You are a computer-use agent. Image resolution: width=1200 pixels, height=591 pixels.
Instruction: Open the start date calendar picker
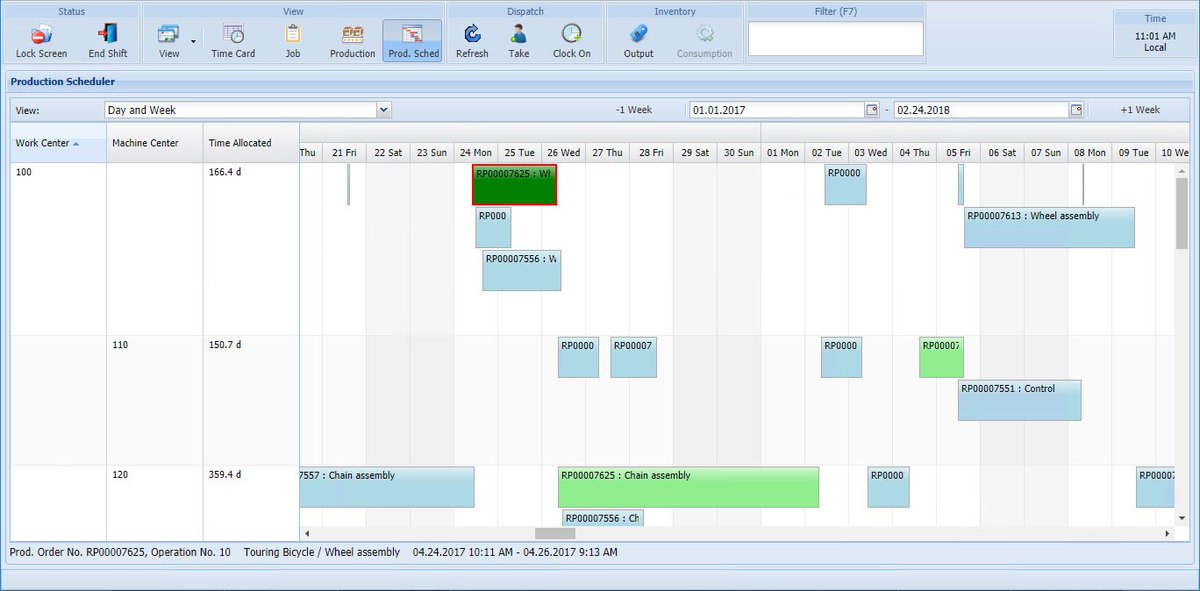coord(871,110)
